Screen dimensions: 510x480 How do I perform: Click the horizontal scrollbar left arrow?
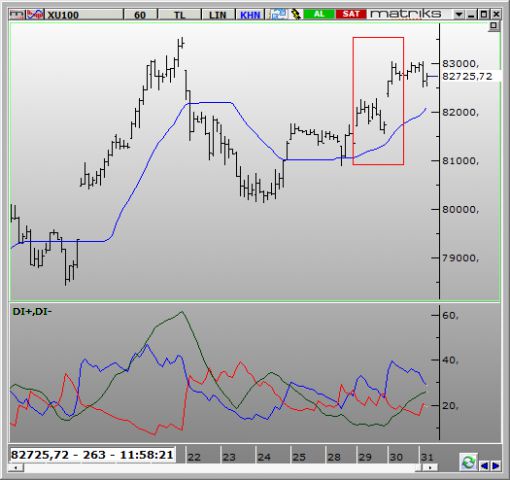(x=15, y=468)
